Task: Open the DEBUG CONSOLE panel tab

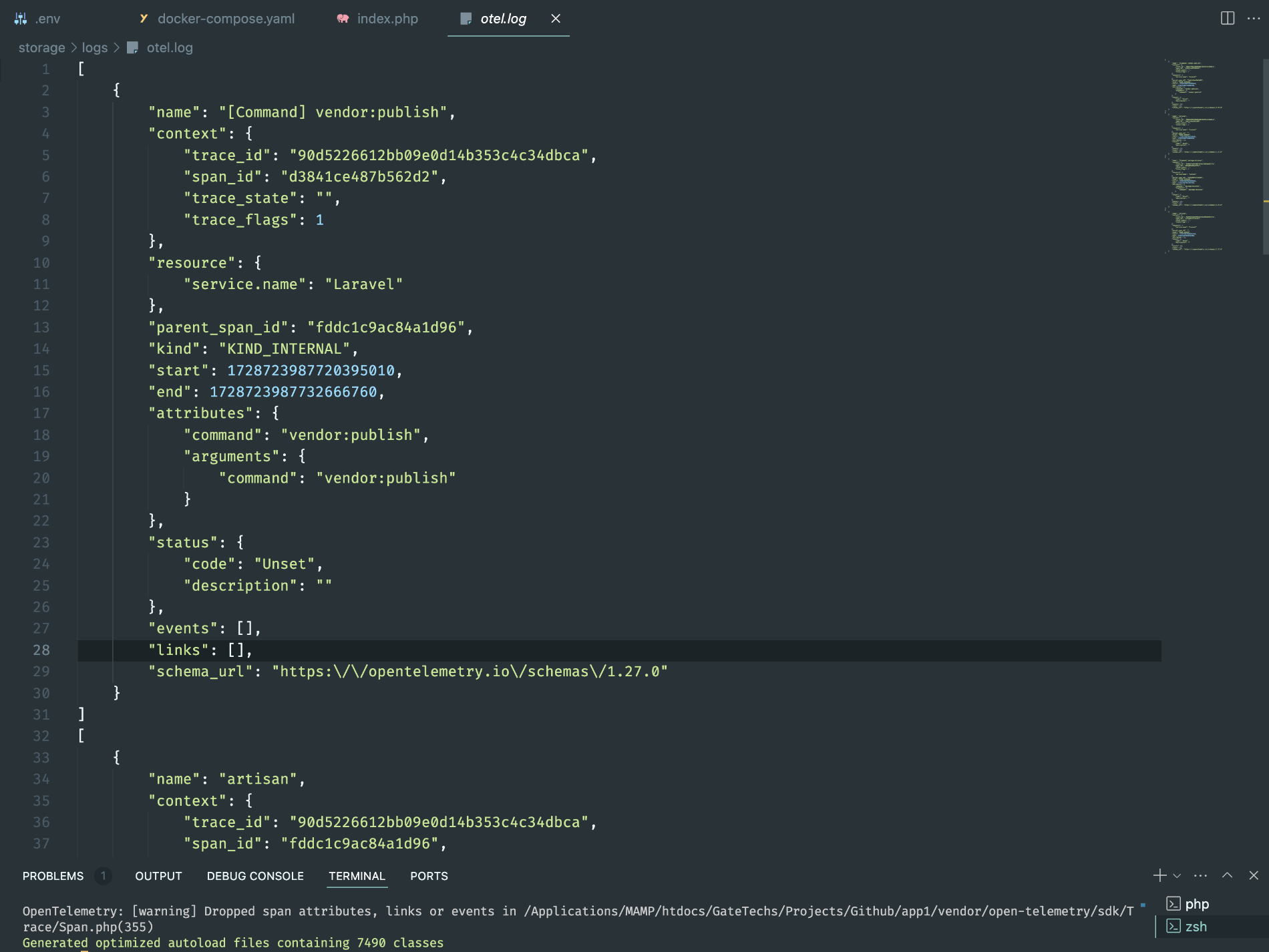Action: pos(255,876)
